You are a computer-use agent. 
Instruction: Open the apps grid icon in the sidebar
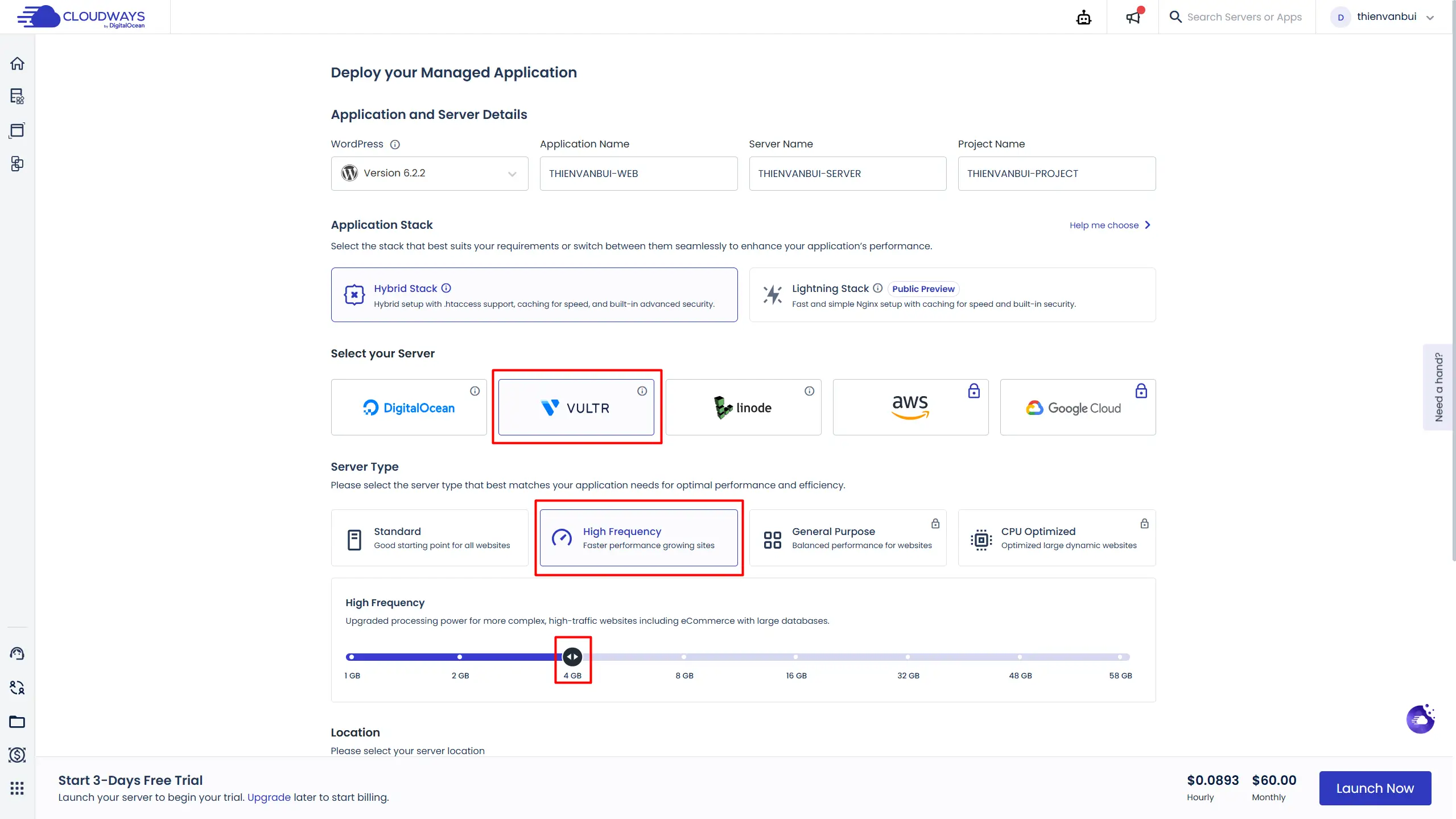coord(17,788)
